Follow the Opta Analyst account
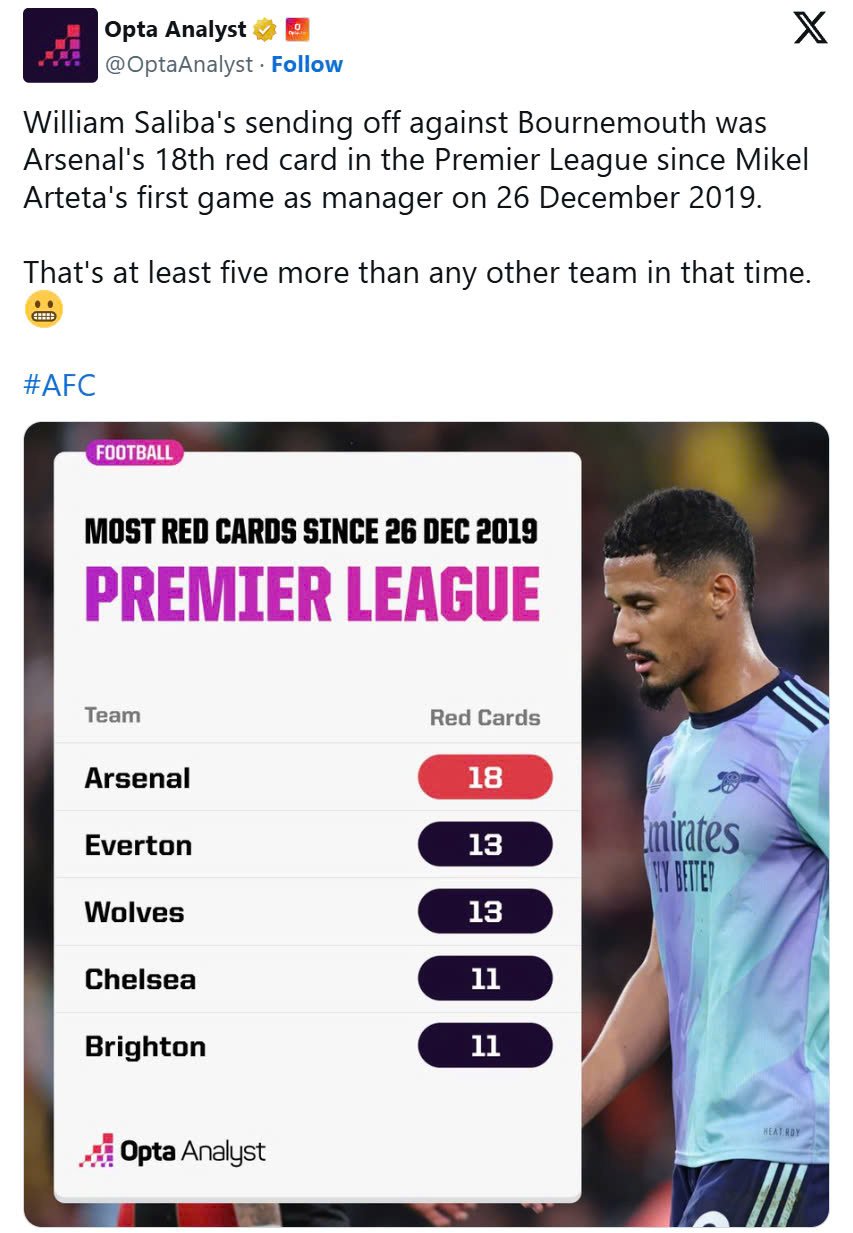853x1233 pixels. tap(307, 65)
